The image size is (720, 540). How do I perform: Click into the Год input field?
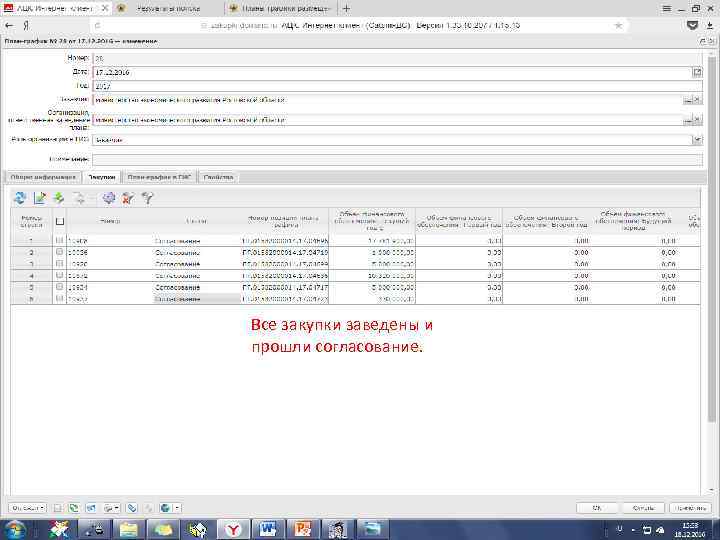point(397,86)
